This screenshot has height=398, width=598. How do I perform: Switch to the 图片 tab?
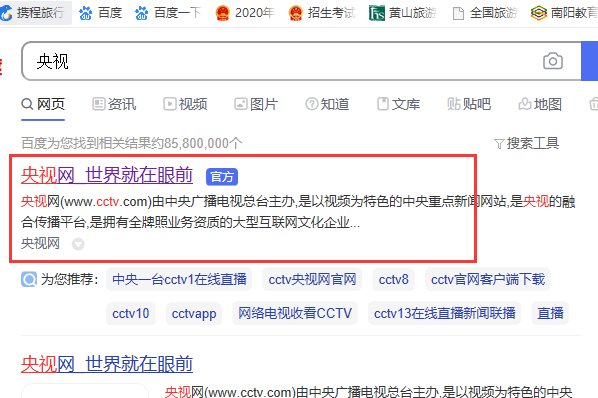click(x=256, y=104)
